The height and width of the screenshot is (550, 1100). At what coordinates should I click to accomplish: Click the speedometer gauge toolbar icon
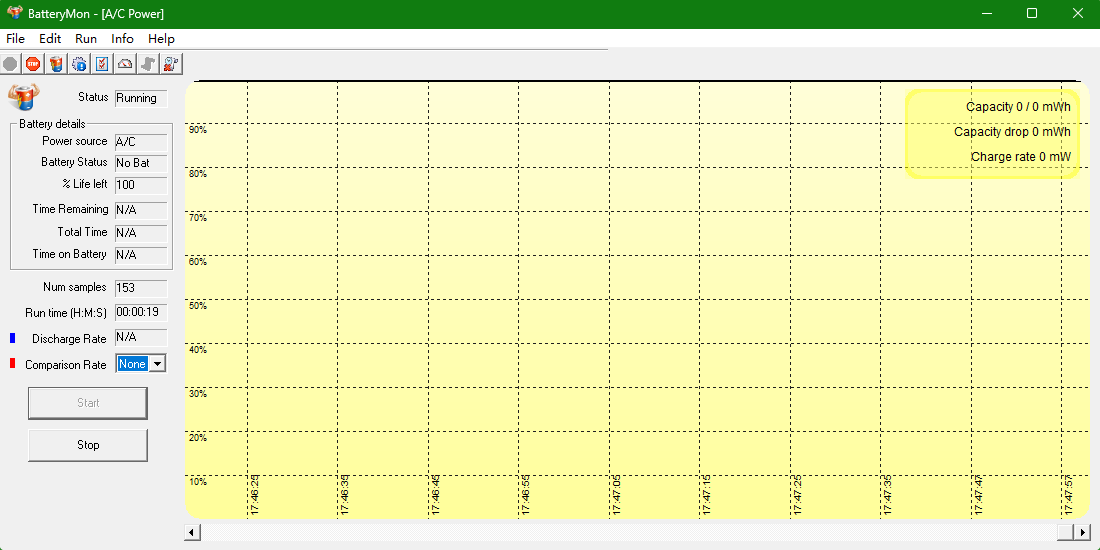[x=125, y=64]
